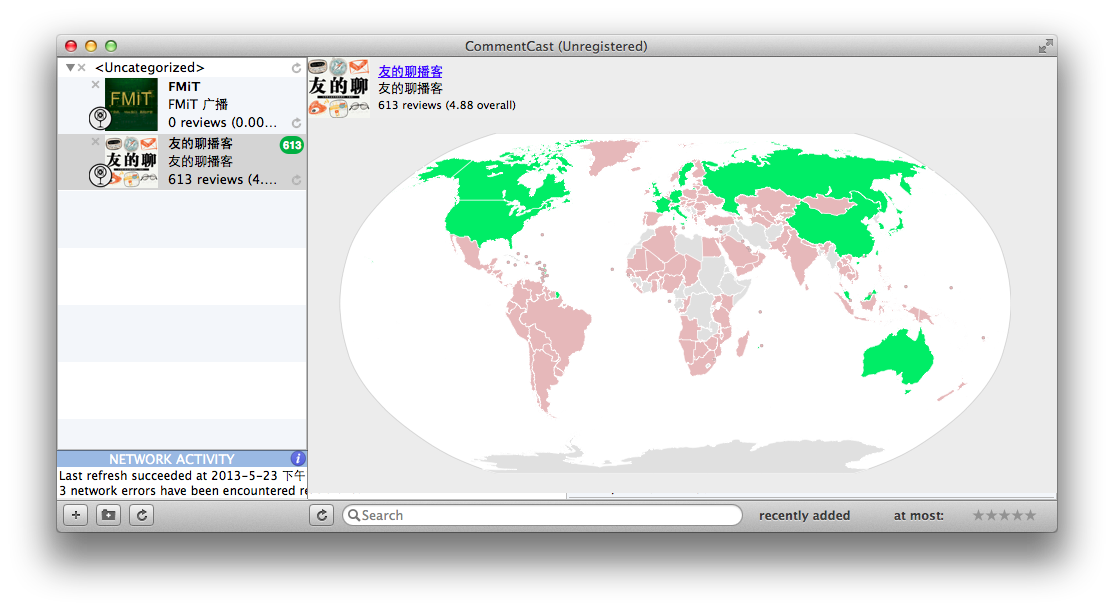Screen dimensions: 1114x611
Task: Set the at-most rating filter to one star
Action: [x=978, y=515]
